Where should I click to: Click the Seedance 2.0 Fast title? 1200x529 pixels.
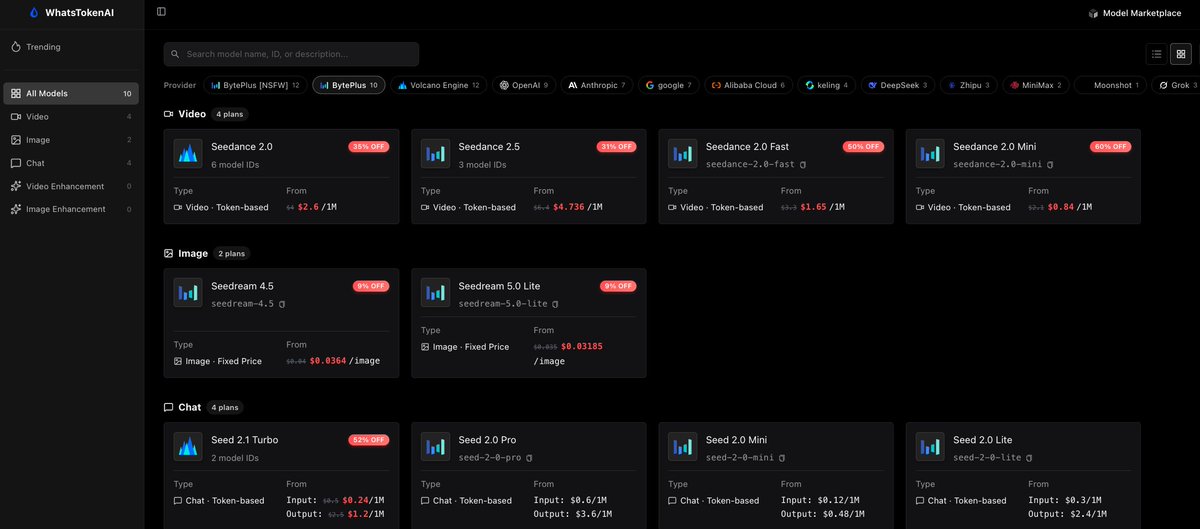point(747,146)
